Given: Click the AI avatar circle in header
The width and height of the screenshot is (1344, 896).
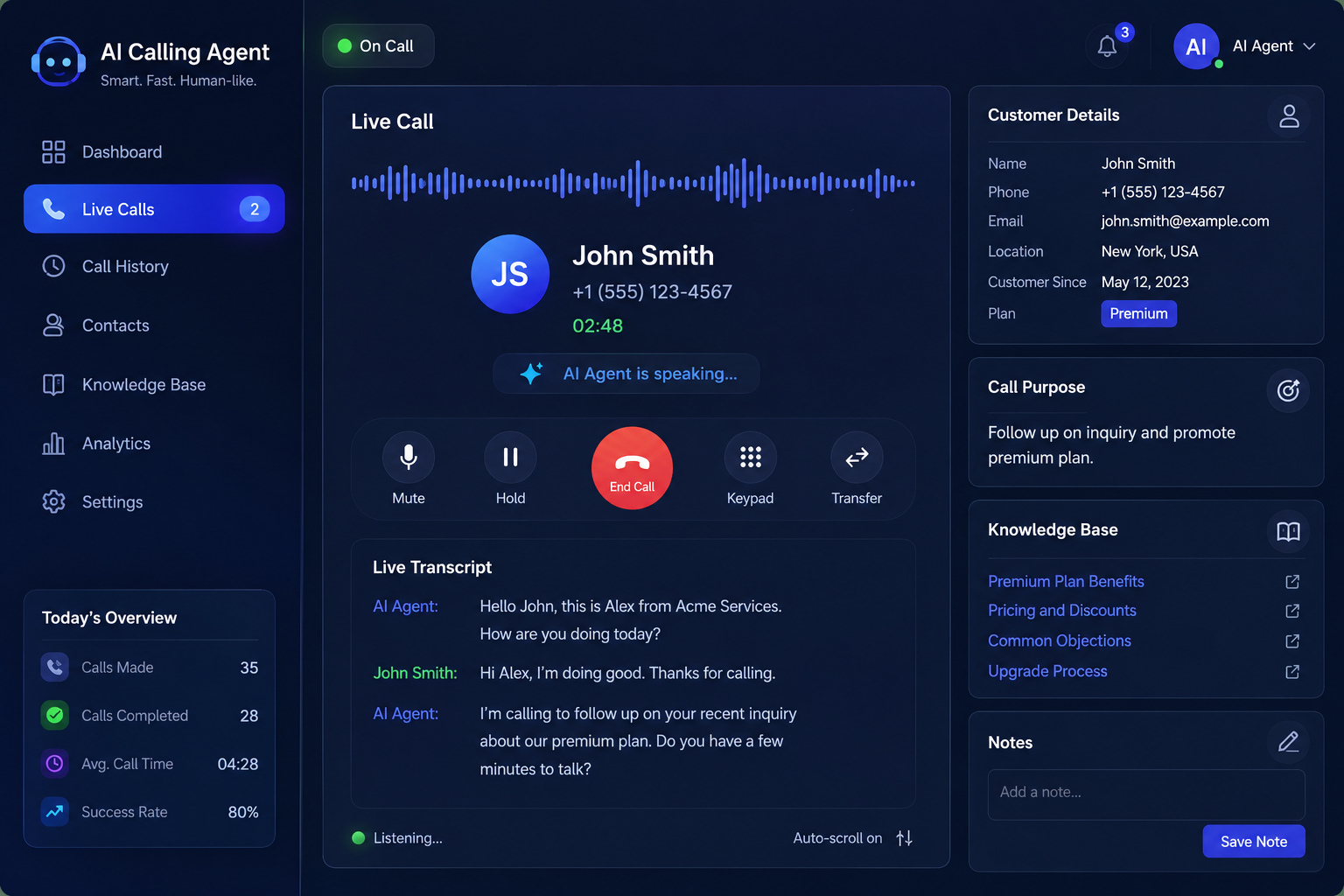Looking at the screenshot, I should point(1196,46).
